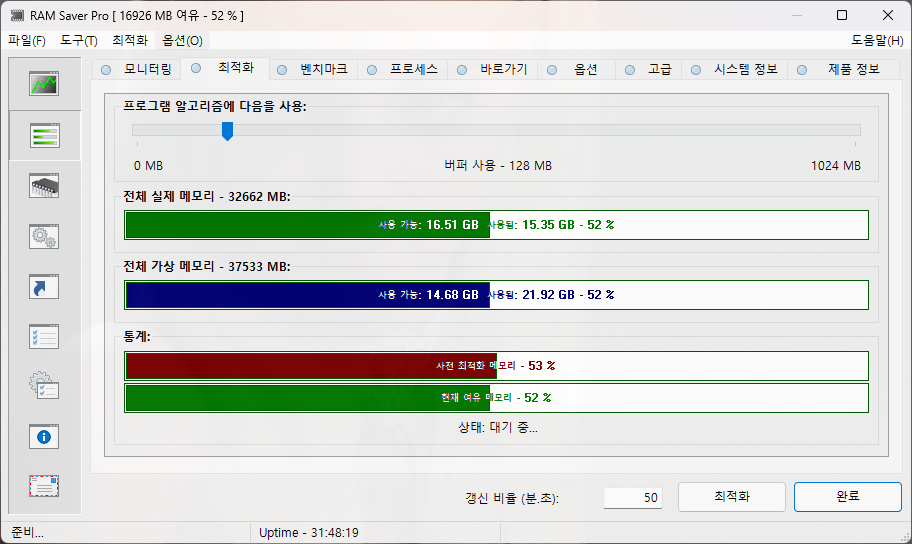The image size is (912, 544).
Task: Open the 도구(T) menu
Action: click(79, 41)
